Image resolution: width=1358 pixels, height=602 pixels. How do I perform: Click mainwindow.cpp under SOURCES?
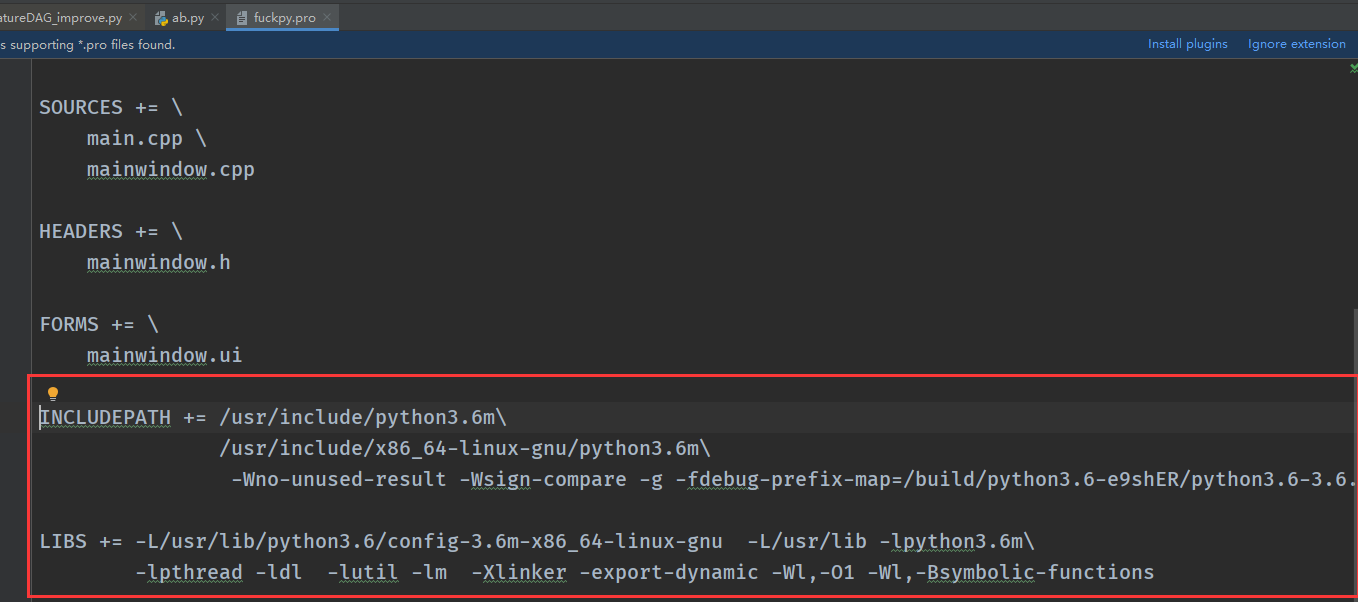coord(170,169)
